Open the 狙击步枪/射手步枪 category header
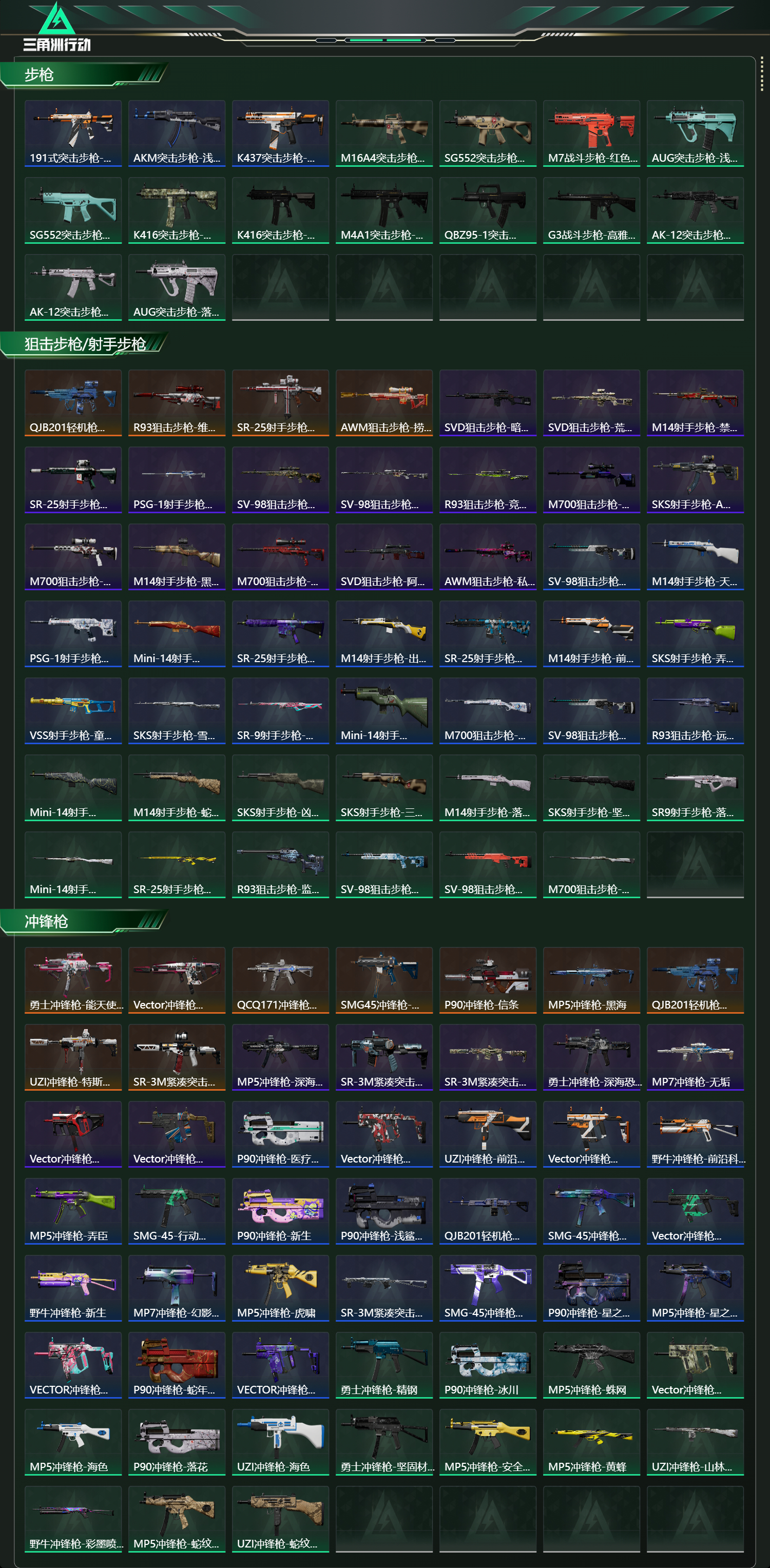 pyautogui.click(x=84, y=344)
